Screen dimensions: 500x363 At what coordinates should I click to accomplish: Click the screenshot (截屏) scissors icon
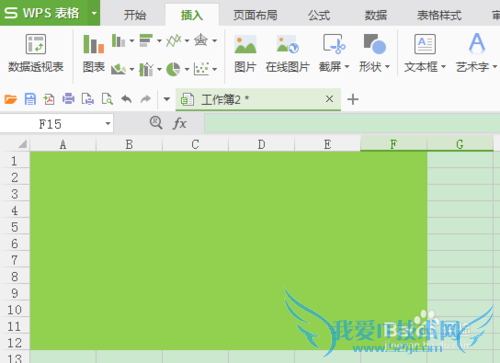coord(334,44)
